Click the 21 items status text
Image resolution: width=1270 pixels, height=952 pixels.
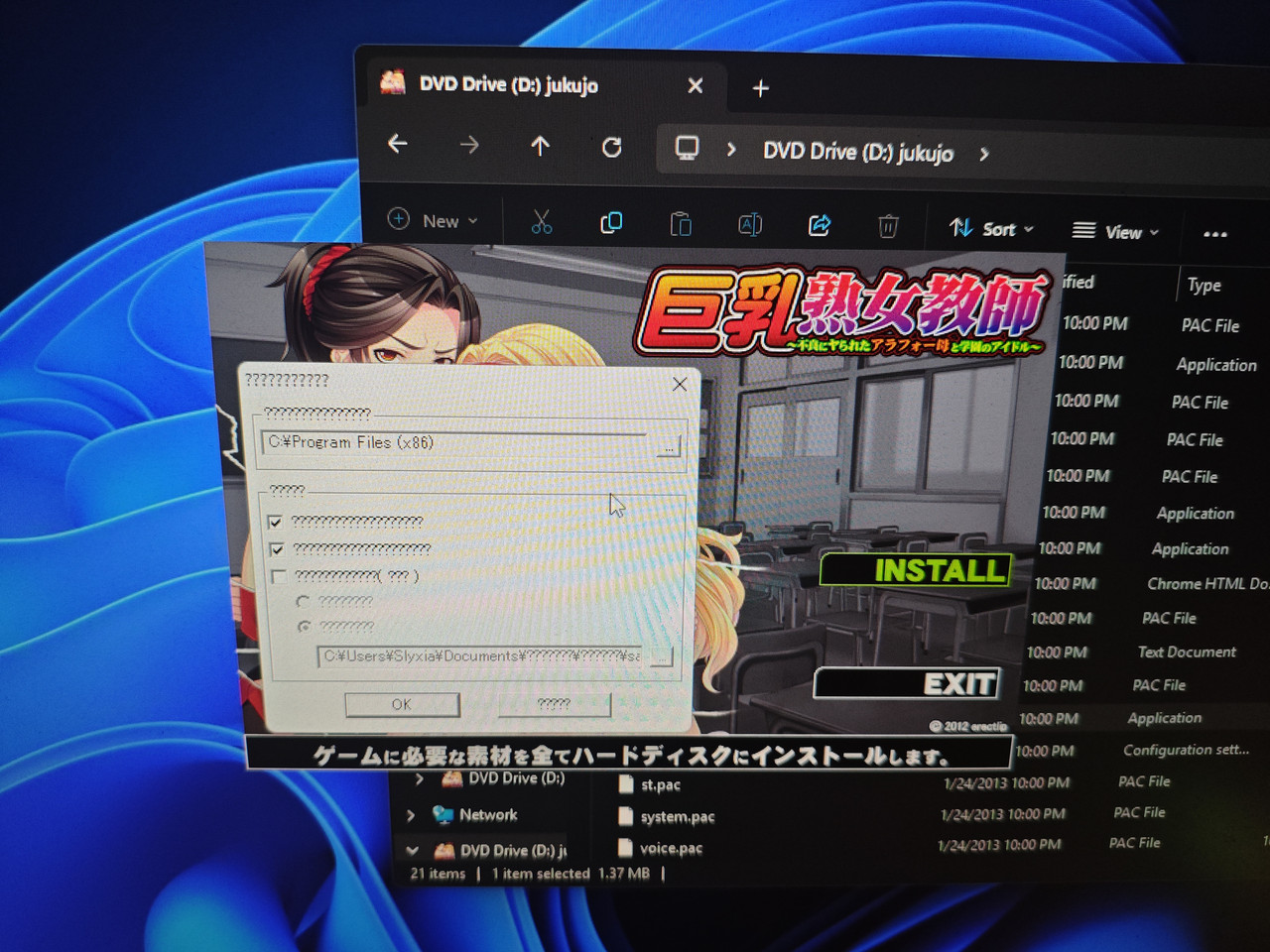pyautogui.click(x=438, y=875)
